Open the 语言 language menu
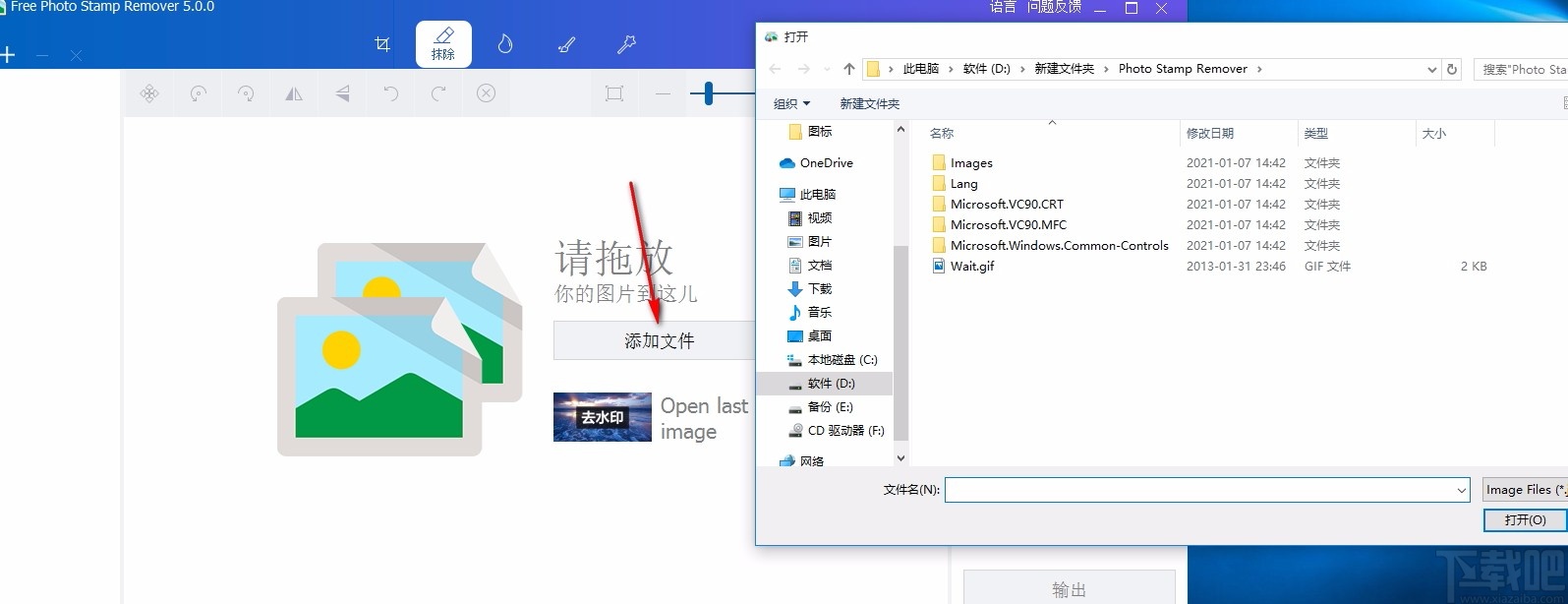Viewport: 1568px width, 604px height. coord(1003,7)
